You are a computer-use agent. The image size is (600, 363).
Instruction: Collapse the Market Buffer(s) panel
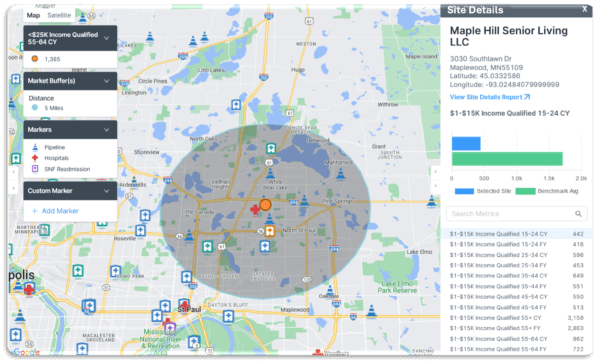[107, 81]
